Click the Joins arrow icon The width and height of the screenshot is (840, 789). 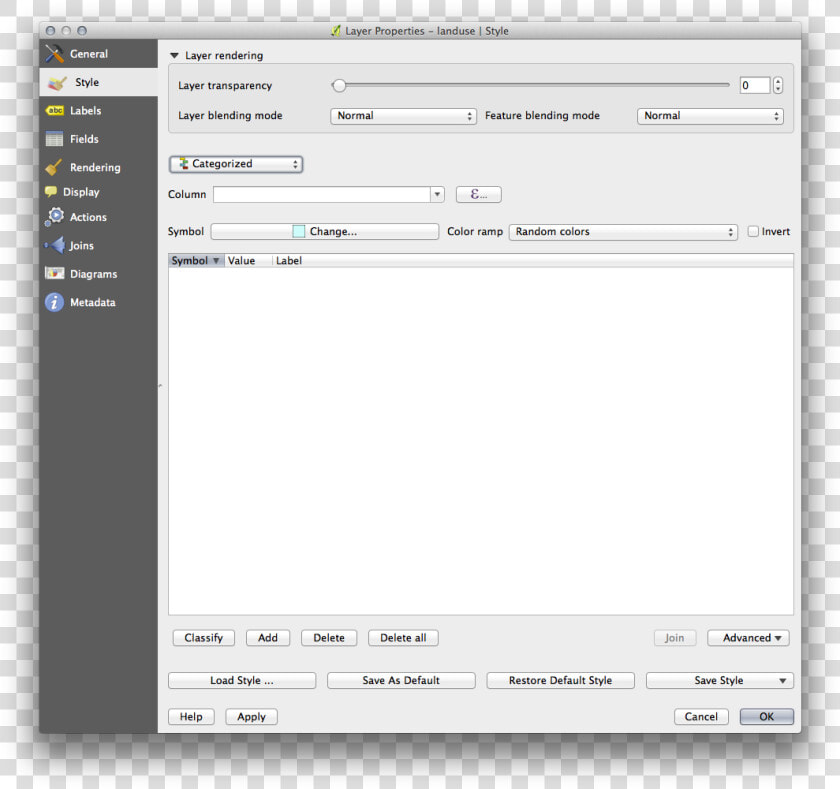[55, 245]
